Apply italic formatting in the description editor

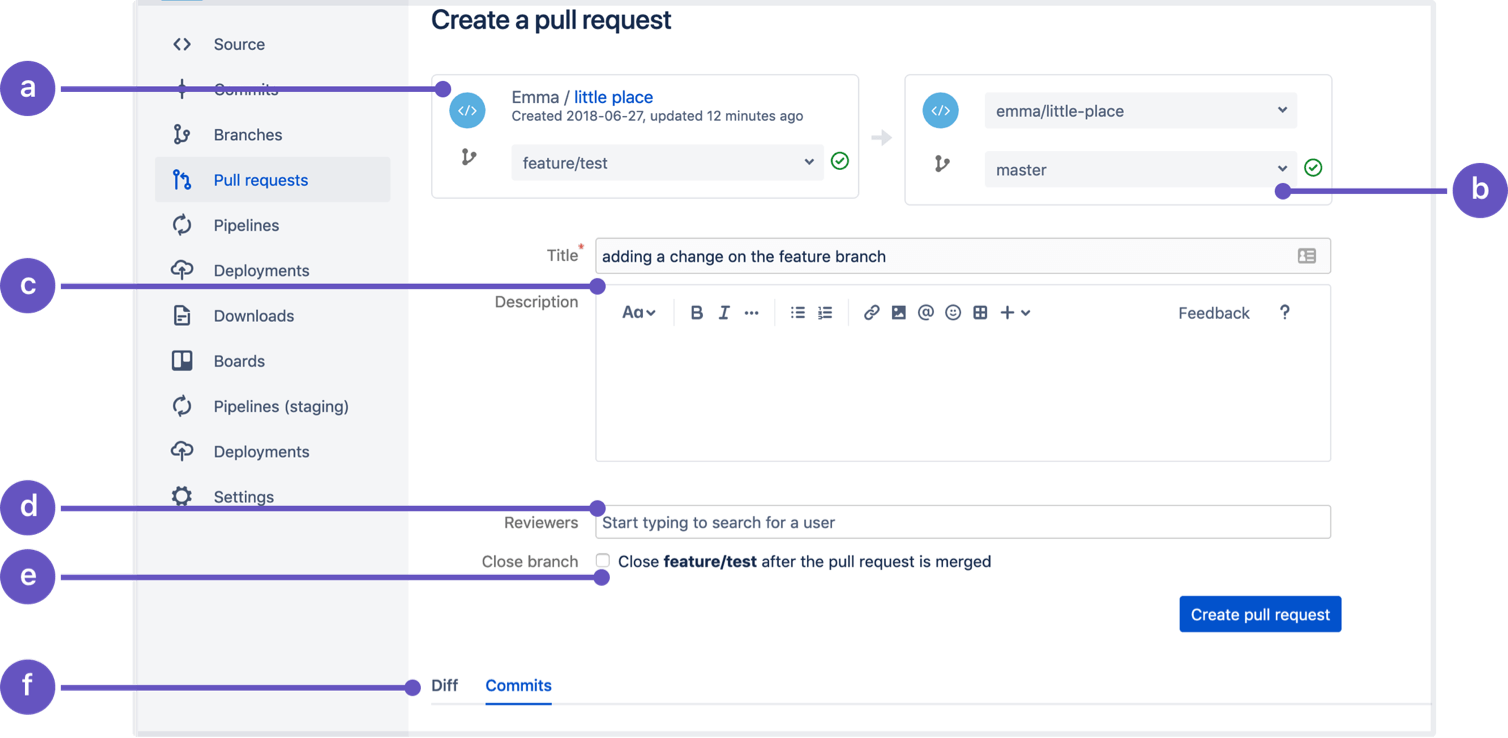click(x=724, y=312)
